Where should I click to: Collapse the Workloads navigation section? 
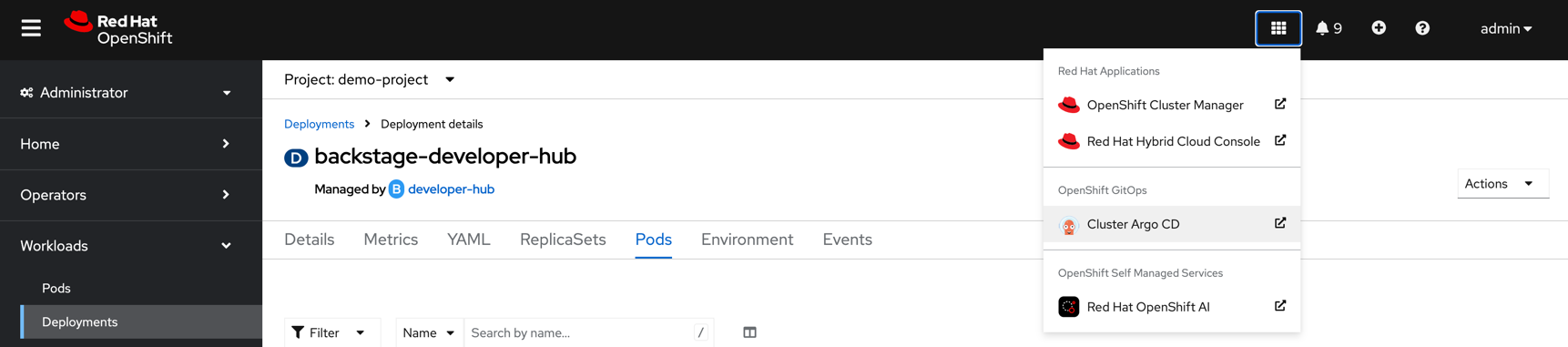pos(126,246)
